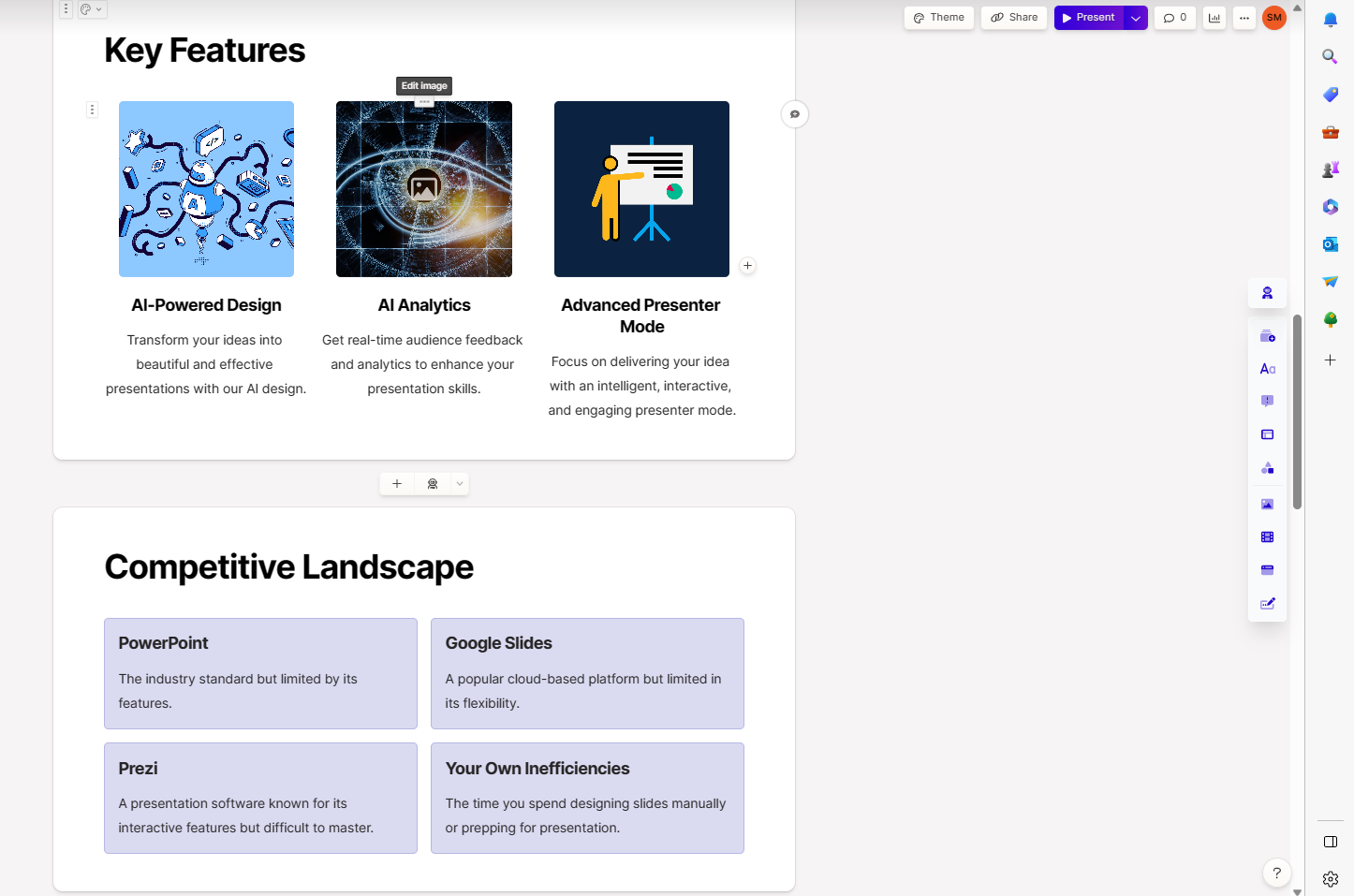This screenshot has height=896, width=1354.
Task: Open the Edge sidebar notifications bell
Action: coord(1330,20)
